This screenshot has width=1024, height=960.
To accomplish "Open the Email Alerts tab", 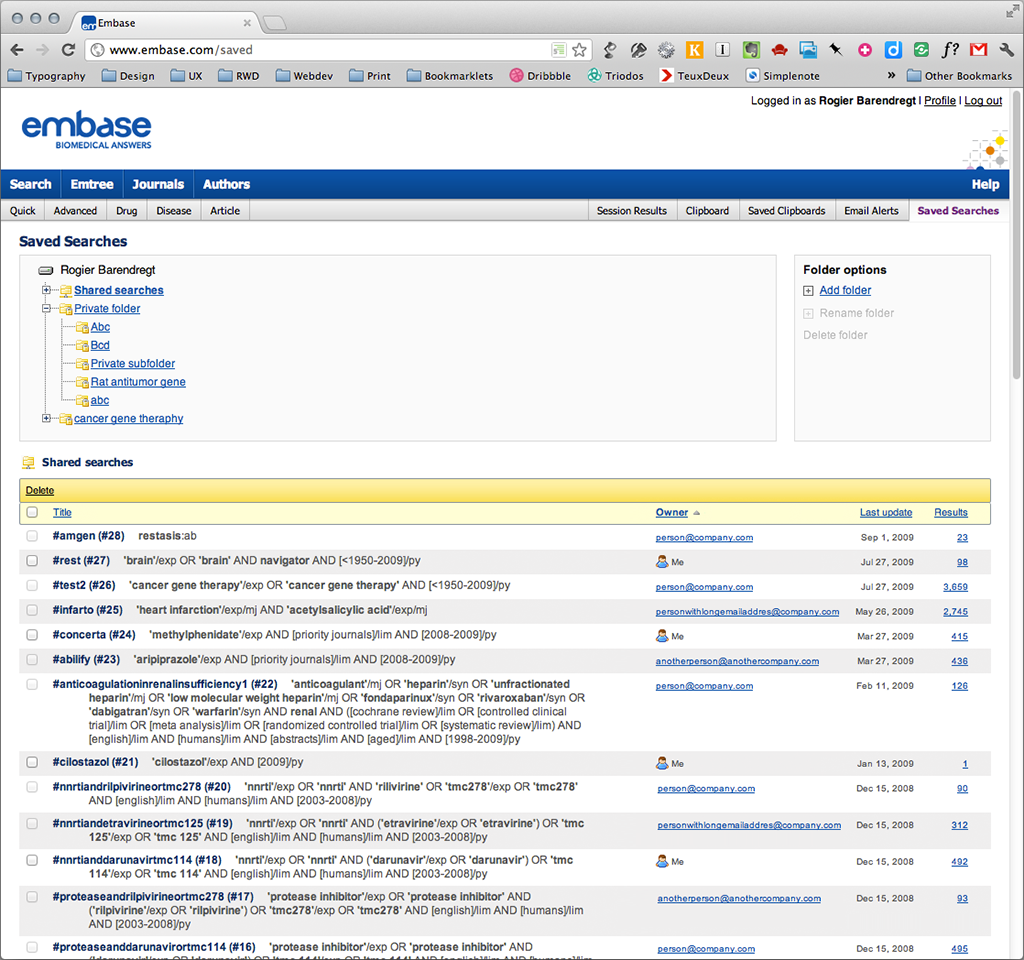I will tap(871, 211).
